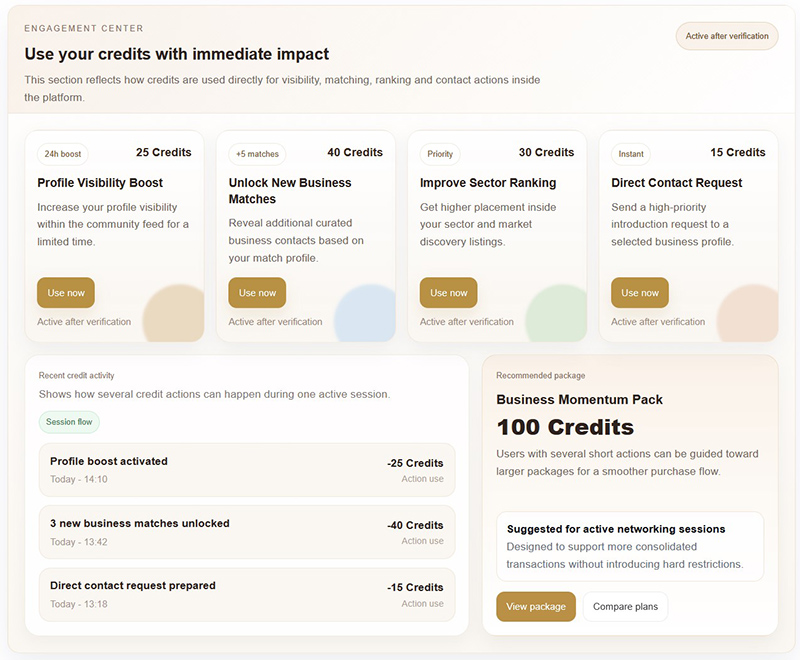Screen dimensions: 800x660
Task: Open the Direct contact request prepared row
Action: (247, 594)
